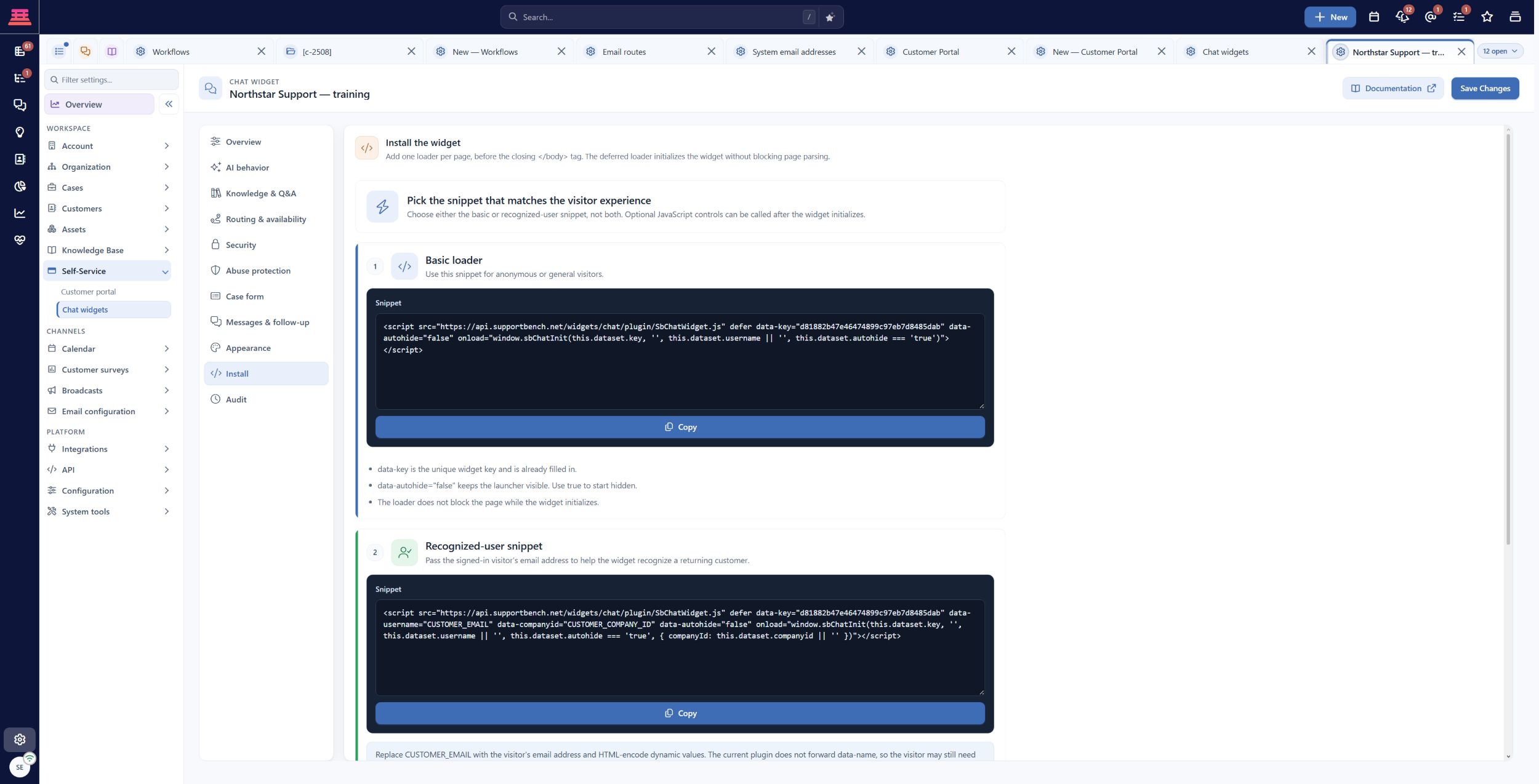
Task: Close the Workflows tab
Action: pos(261,52)
